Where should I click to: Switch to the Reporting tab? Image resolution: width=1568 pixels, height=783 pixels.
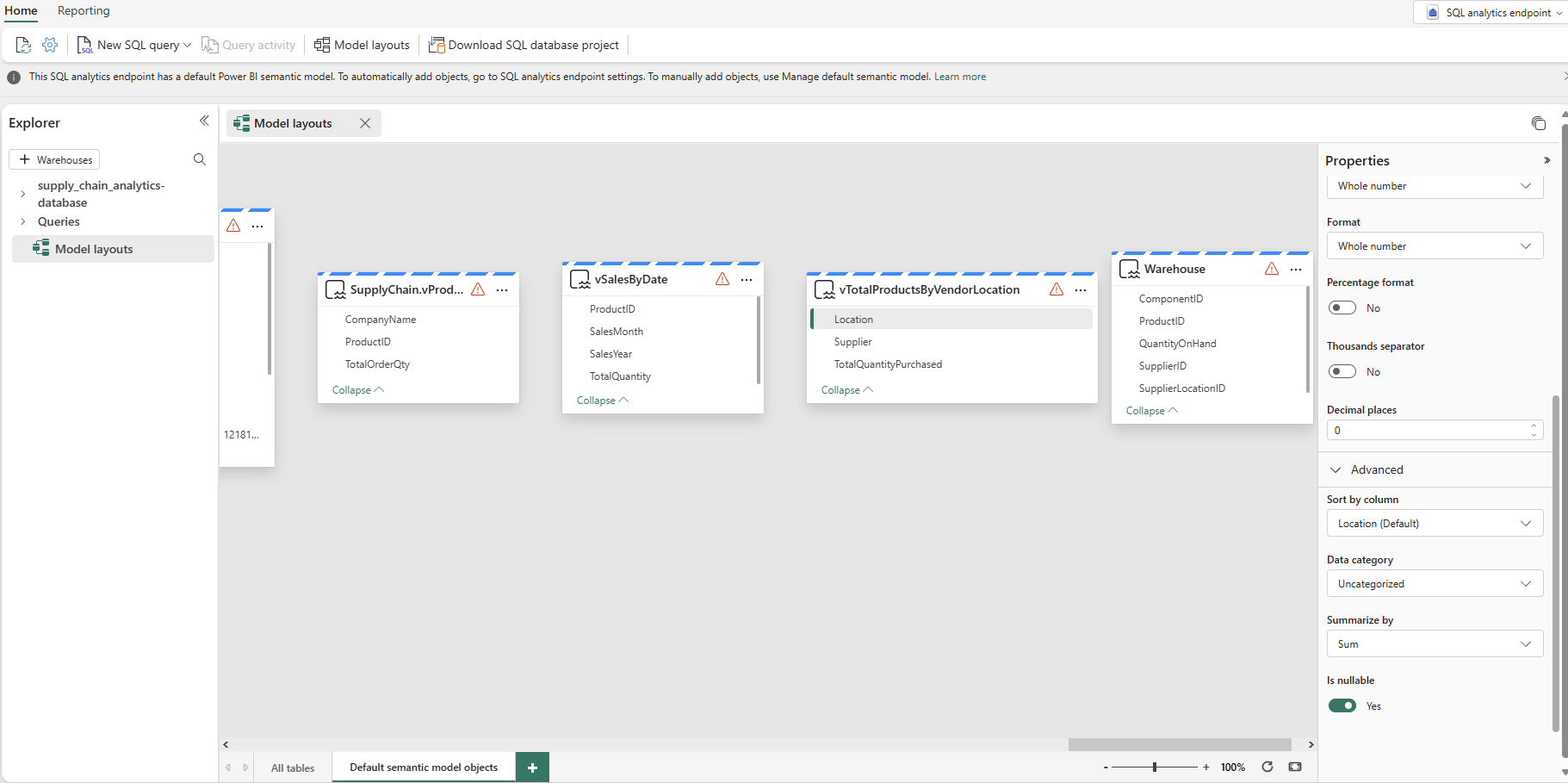(x=84, y=10)
